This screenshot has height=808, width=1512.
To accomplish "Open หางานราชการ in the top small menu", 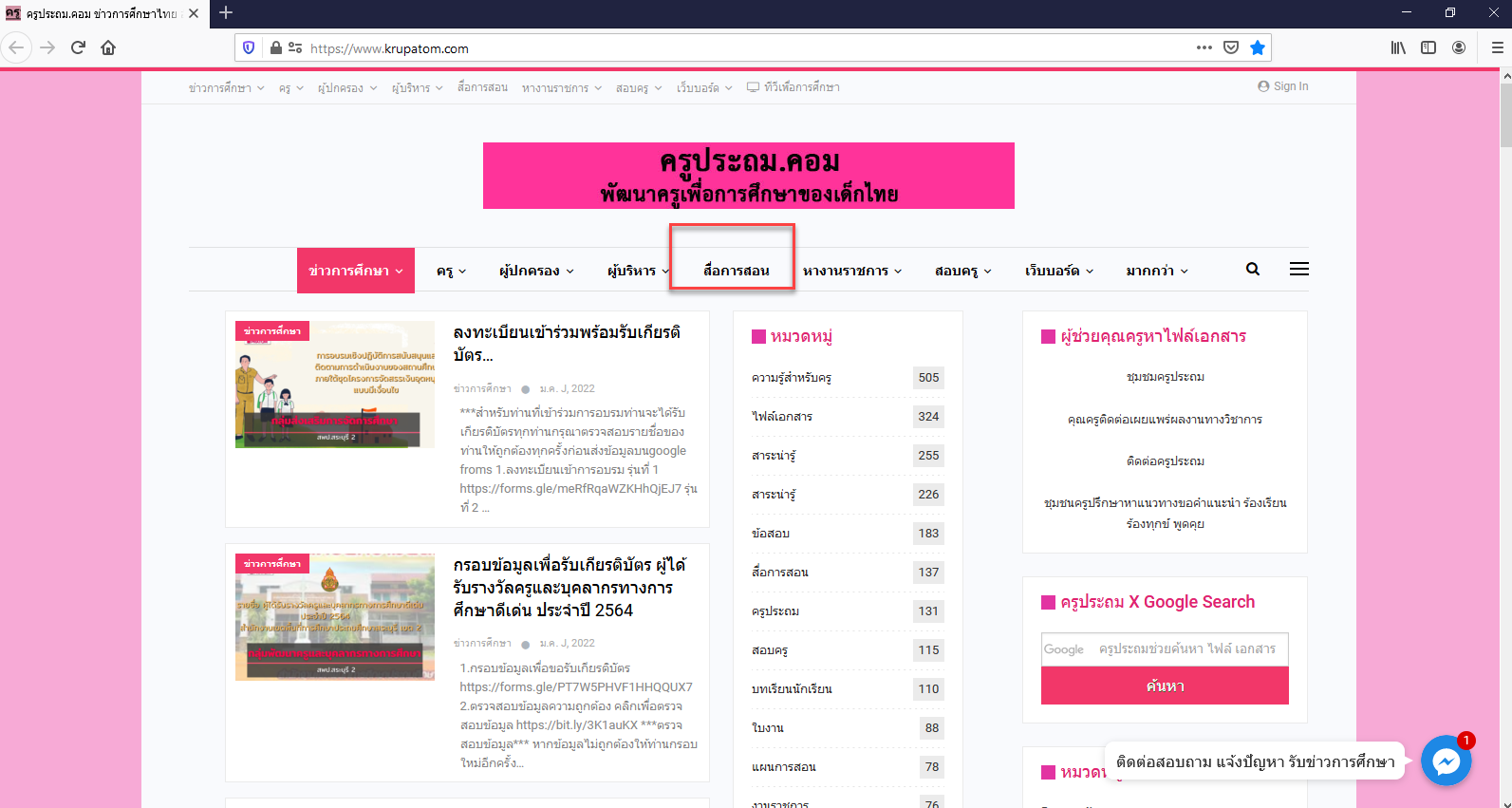I will pos(562,87).
